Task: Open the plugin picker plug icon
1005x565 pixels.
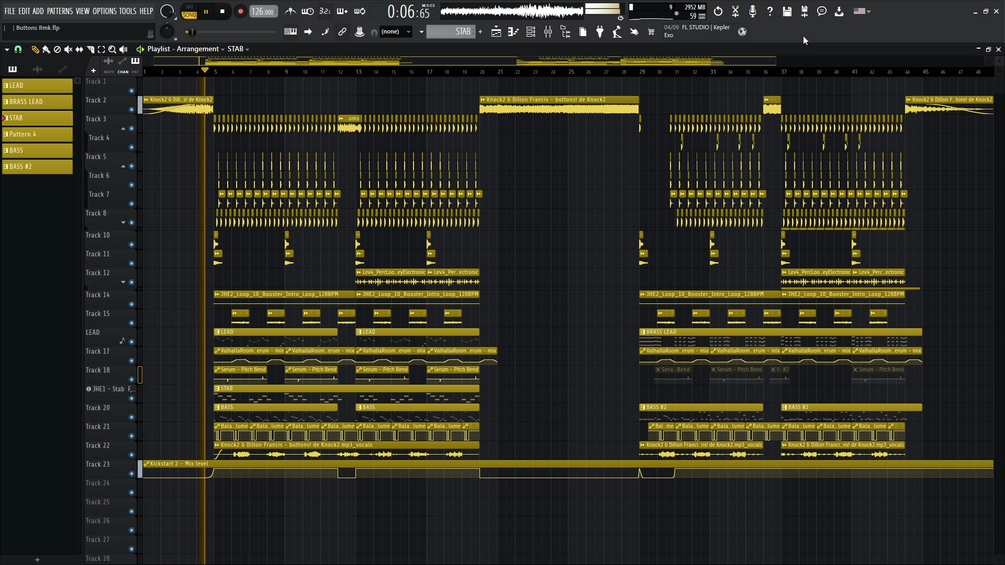Action: click(600, 31)
